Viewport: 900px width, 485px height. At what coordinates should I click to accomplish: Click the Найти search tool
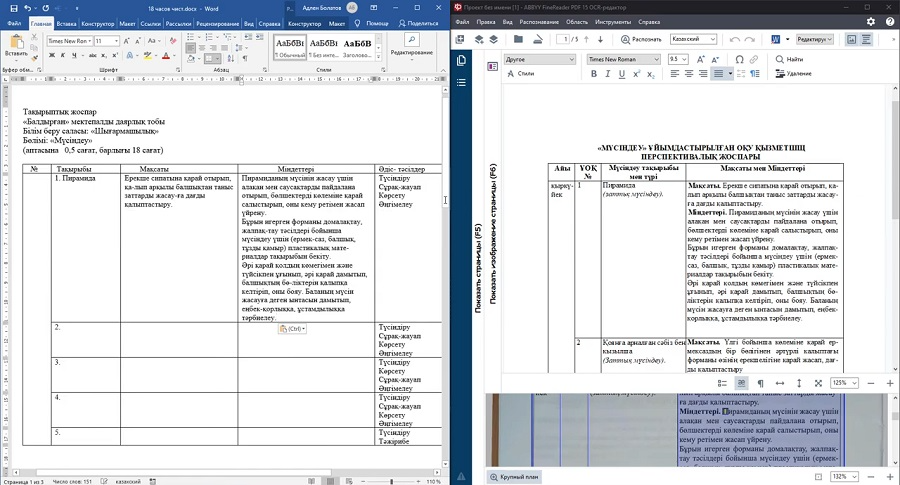[788, 59]
